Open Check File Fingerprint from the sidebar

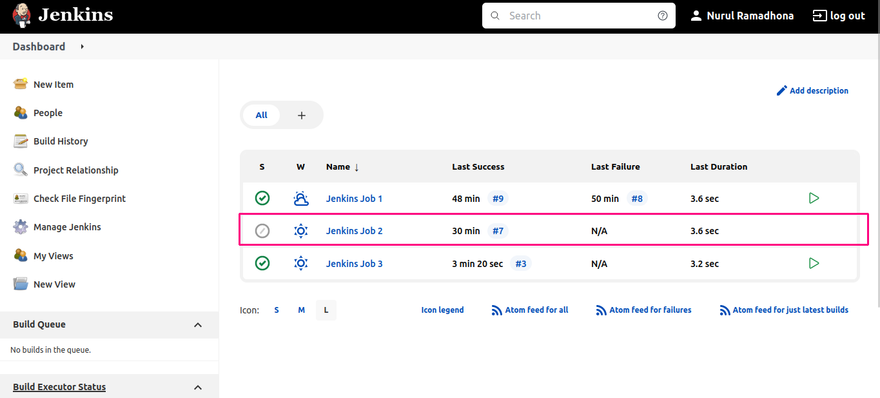click(80, 198)
